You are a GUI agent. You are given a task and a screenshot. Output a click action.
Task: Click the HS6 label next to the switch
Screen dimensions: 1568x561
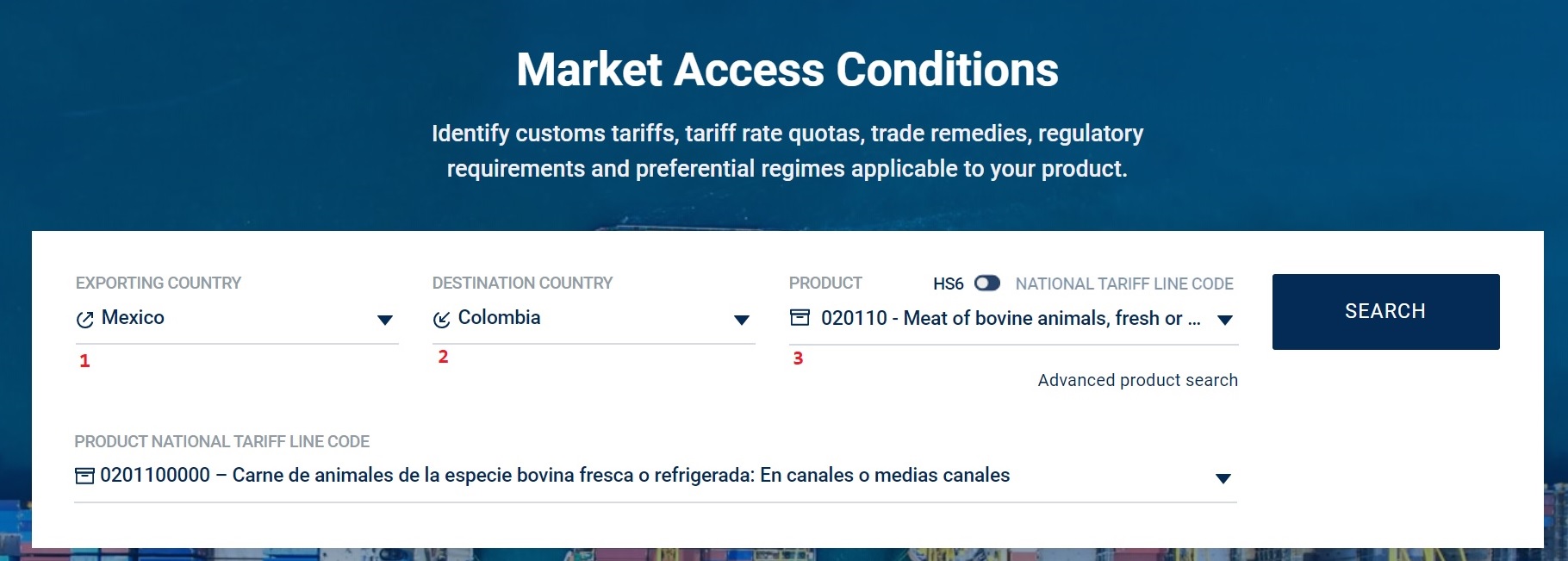tap(948, 284)
